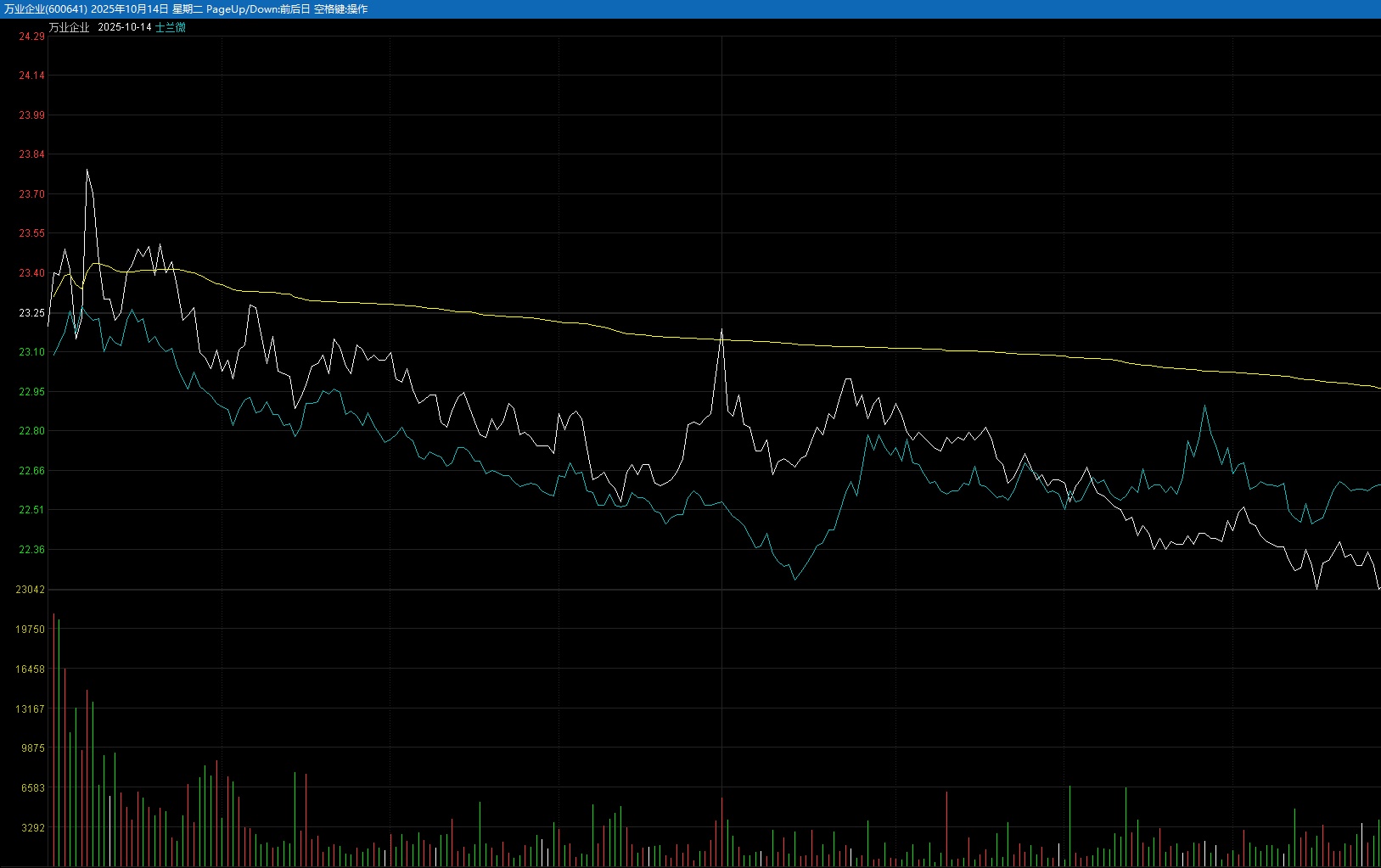Click the 23.25 previous-close axis label
This screenshot has width=1381, height=868.
[x=32, y=313]
